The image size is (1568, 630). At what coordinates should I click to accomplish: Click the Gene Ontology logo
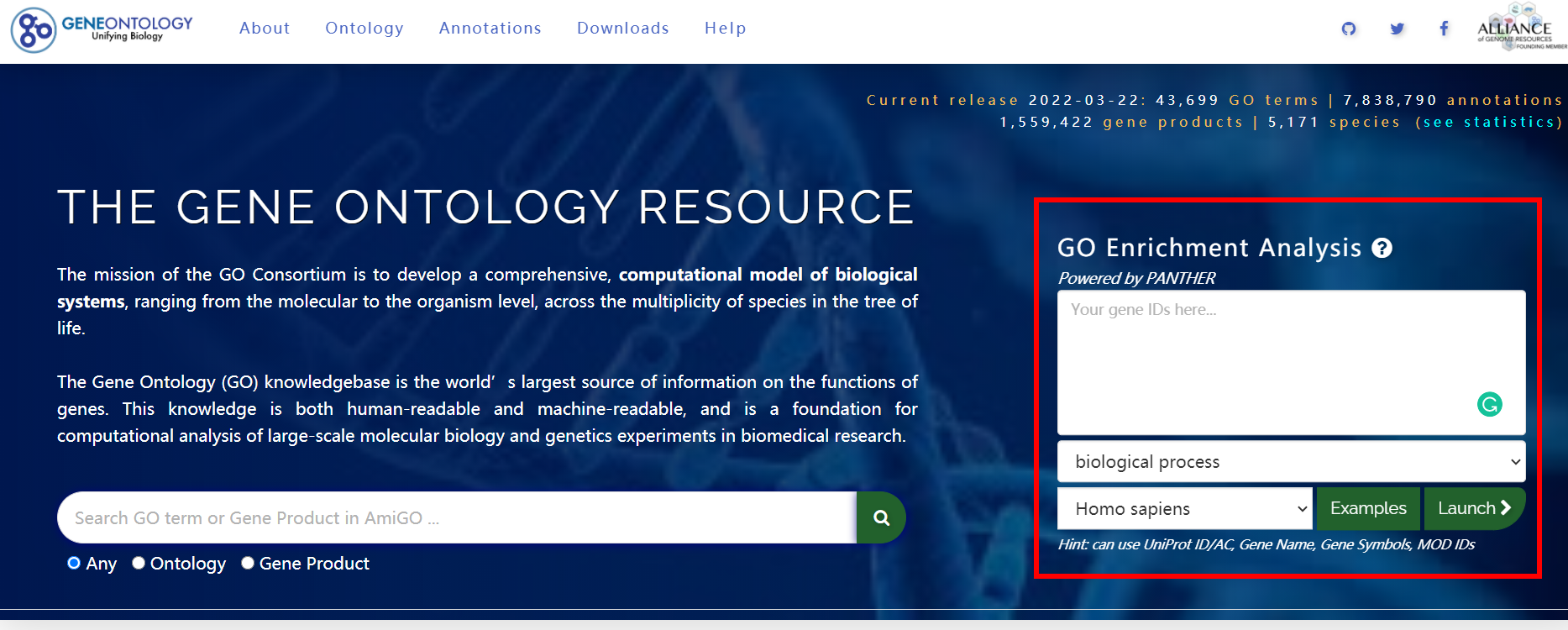[102, 29]
